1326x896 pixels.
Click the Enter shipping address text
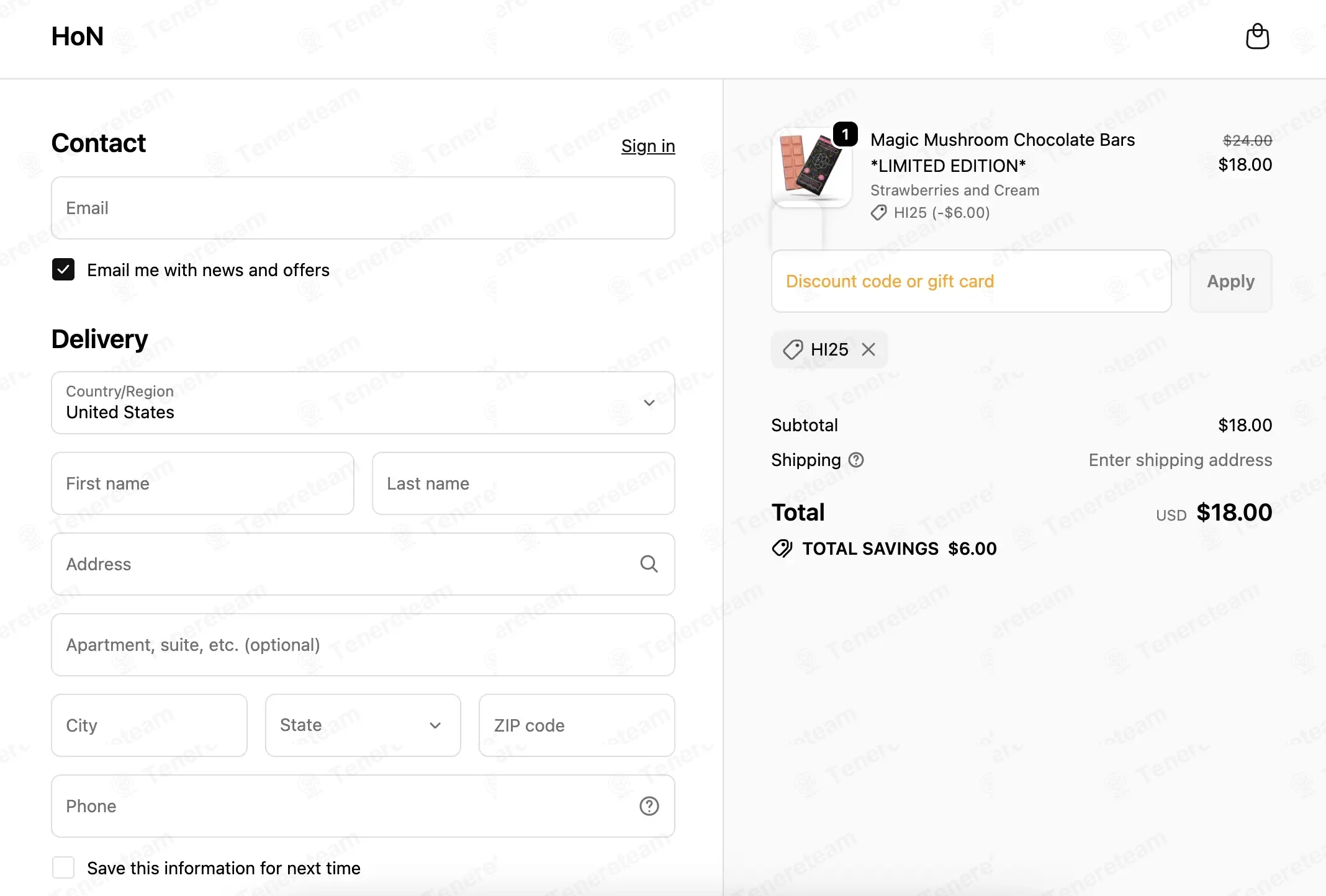point(1180,460)
